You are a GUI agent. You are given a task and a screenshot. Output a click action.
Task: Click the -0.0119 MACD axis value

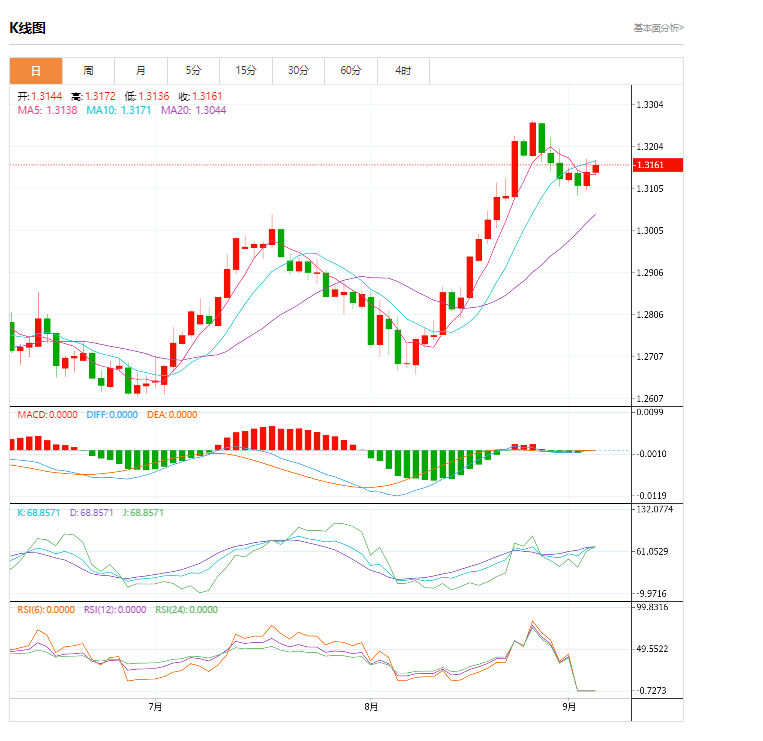(x=652, y=496)
